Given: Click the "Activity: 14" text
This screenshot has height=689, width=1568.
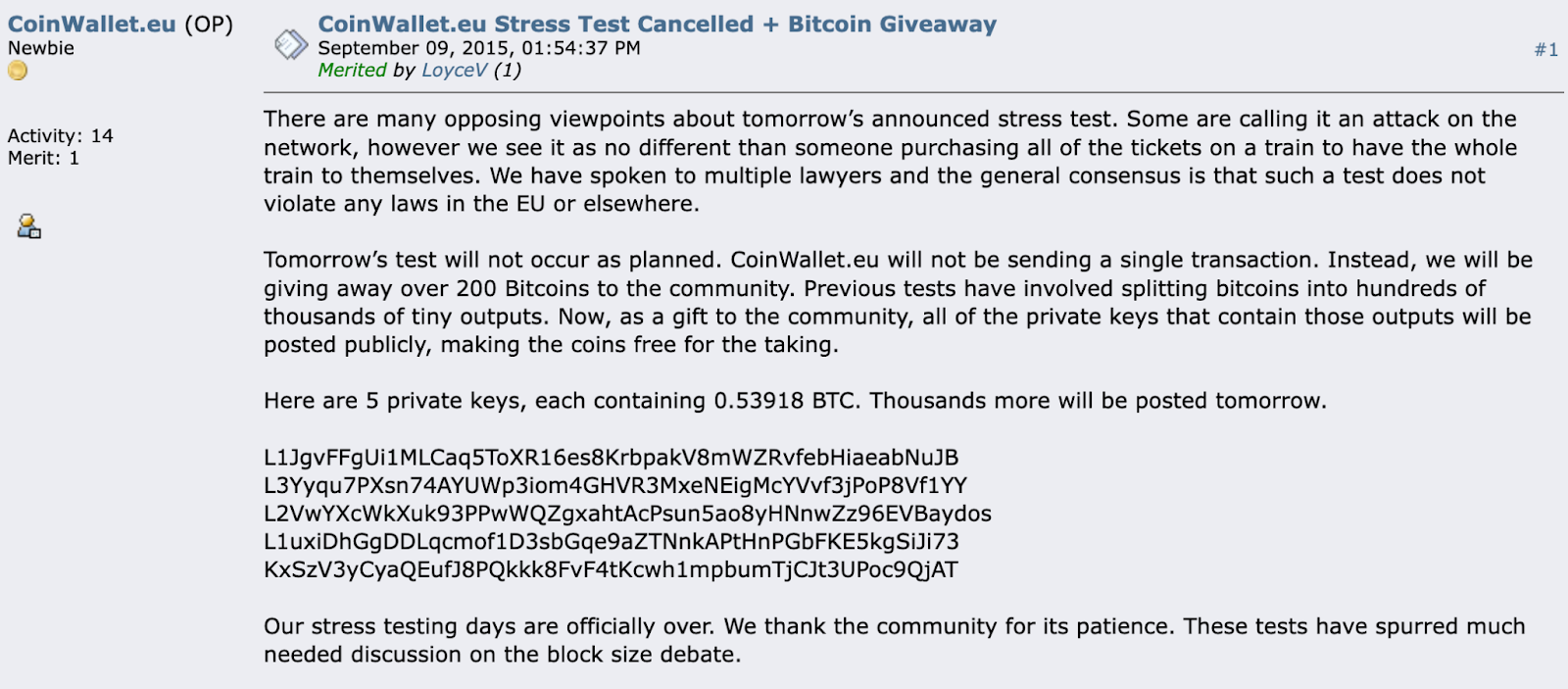Looking at the screenshot, I should click(x=61, y=136).
